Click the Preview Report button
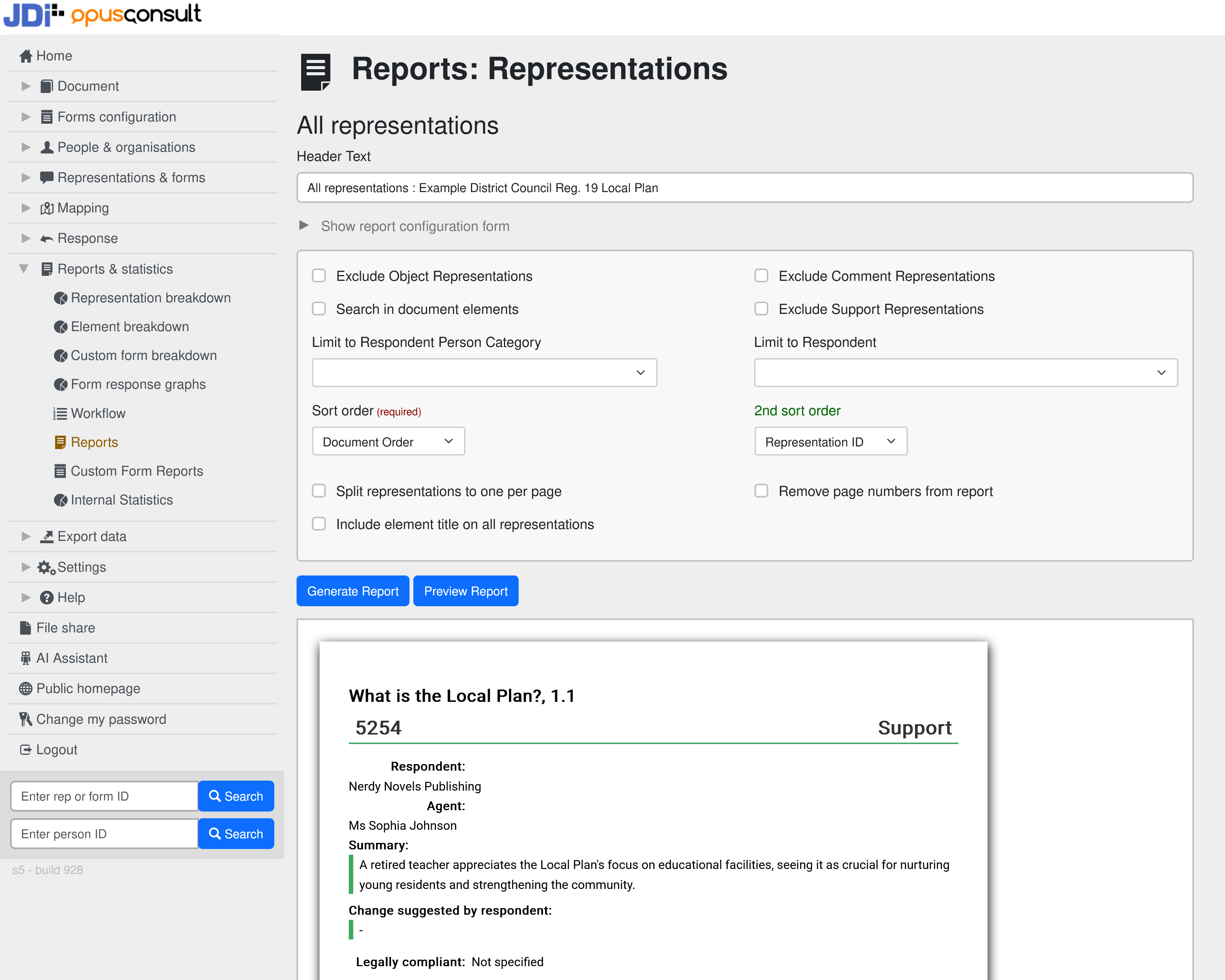Image resolution: width=1225 pixels, height=980 pixels. [x=465, y=591]
